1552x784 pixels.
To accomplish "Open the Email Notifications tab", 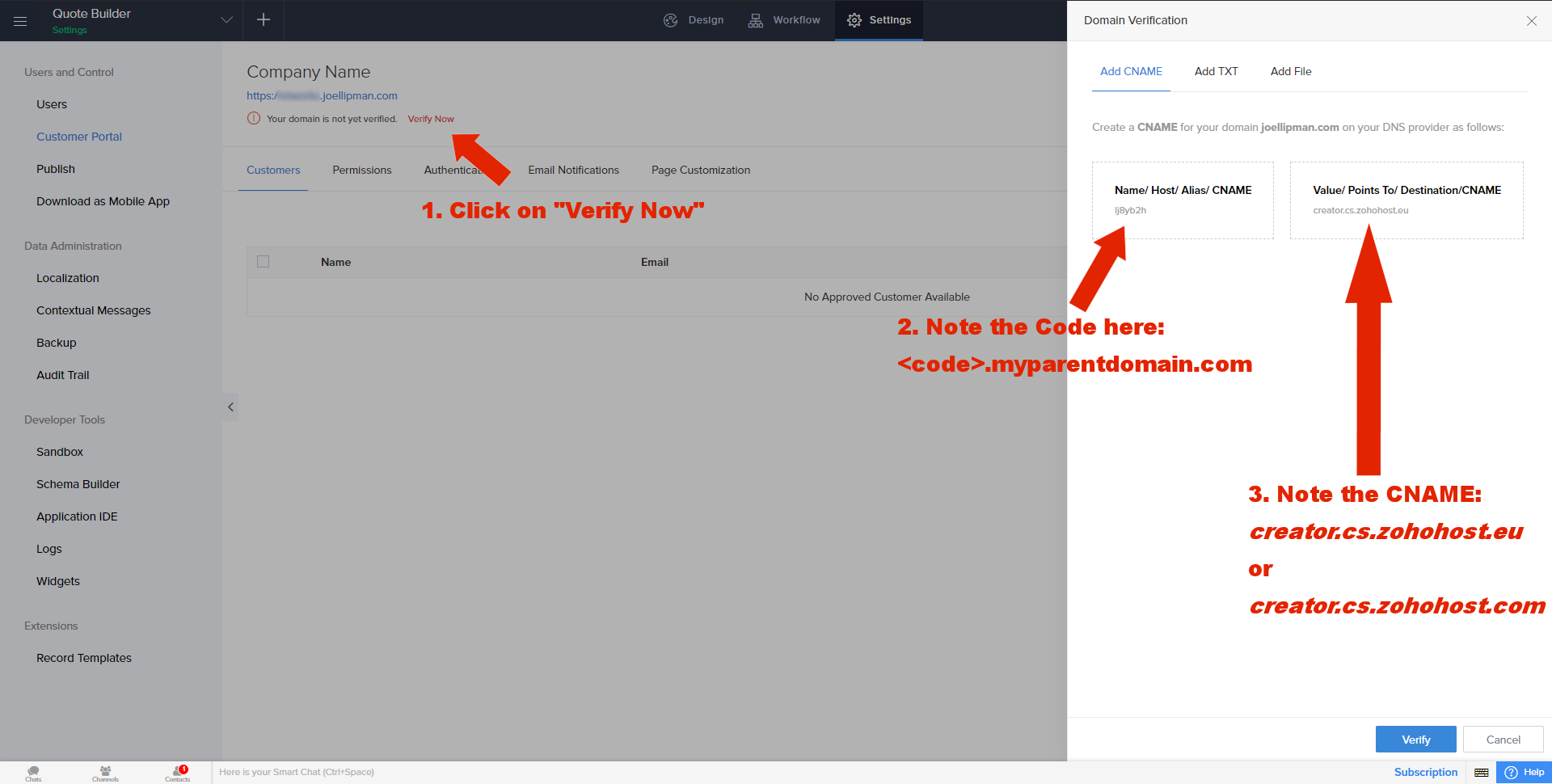I will pyautogui.click(x=573, y=170).
